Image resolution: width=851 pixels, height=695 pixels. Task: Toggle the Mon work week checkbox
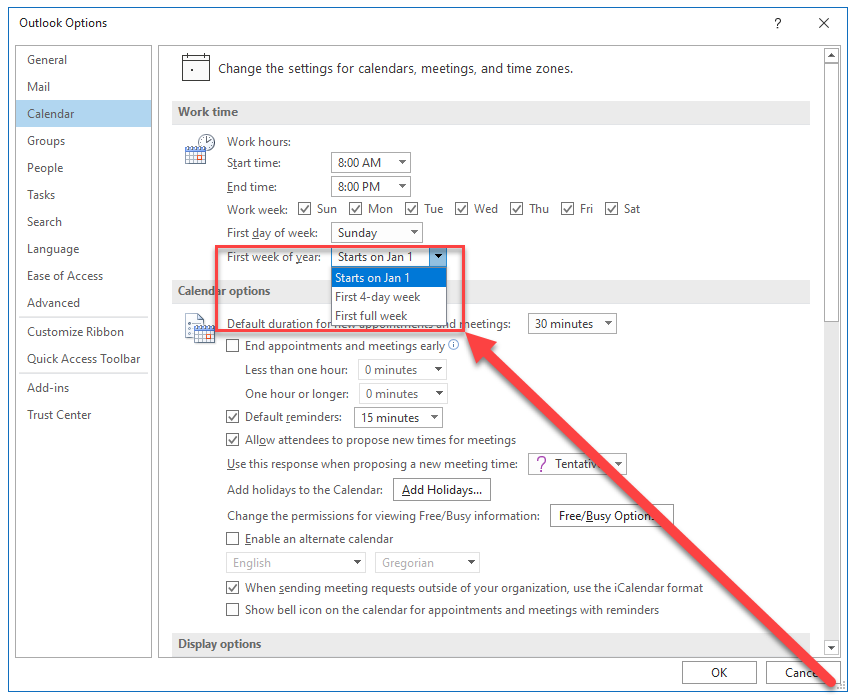(355, 209)
